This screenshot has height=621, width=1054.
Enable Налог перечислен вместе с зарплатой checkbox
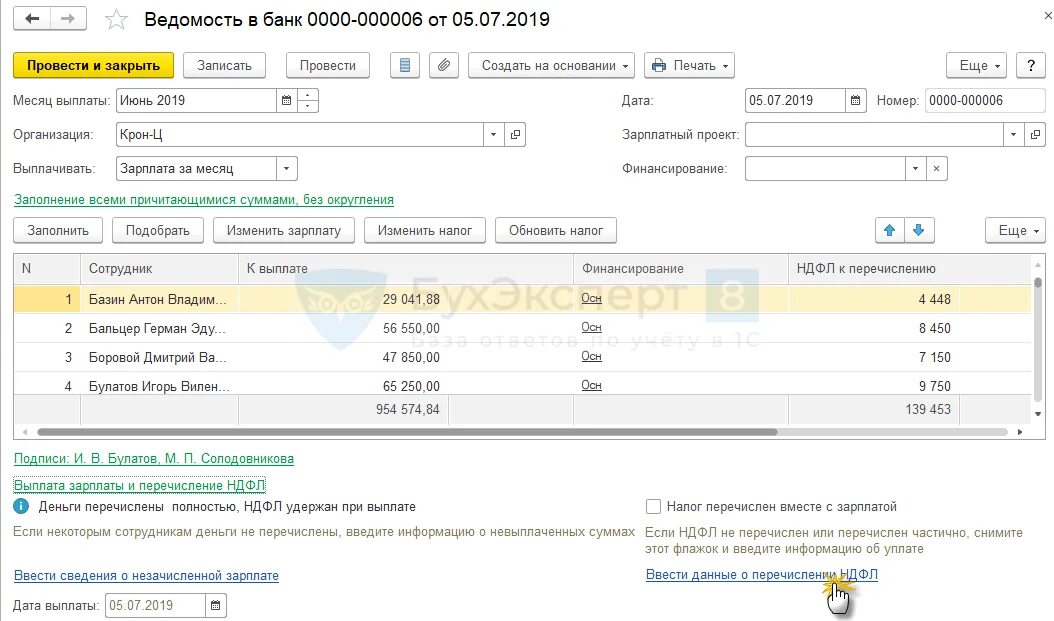click(x=653, y=507)
